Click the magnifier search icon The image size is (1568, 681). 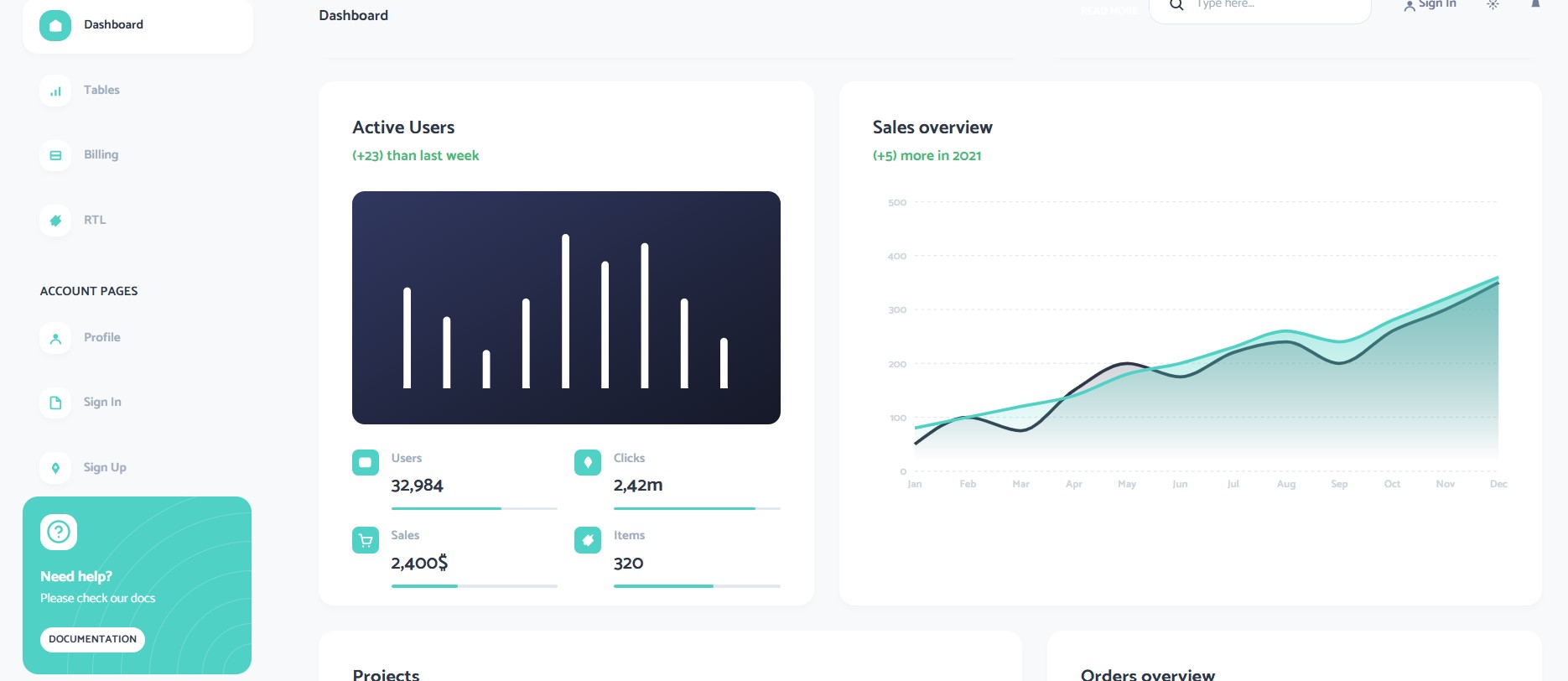(1176, 5)
